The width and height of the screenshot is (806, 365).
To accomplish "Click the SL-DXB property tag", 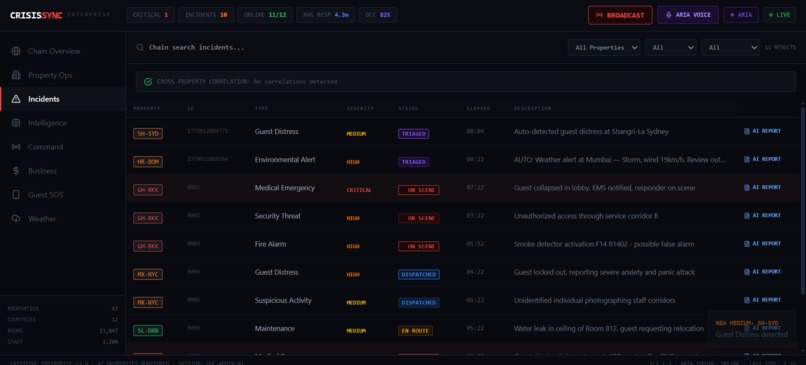I will 148,331.
